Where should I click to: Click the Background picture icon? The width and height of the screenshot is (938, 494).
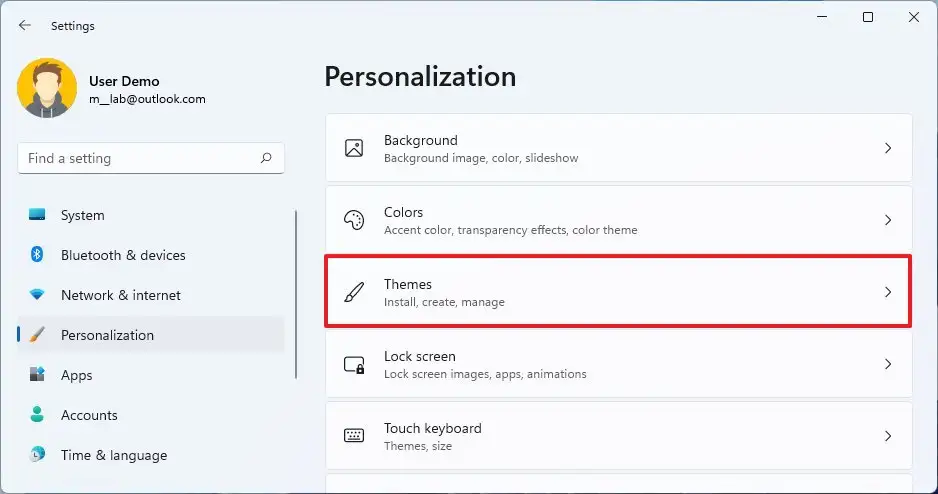coord(354,148)
